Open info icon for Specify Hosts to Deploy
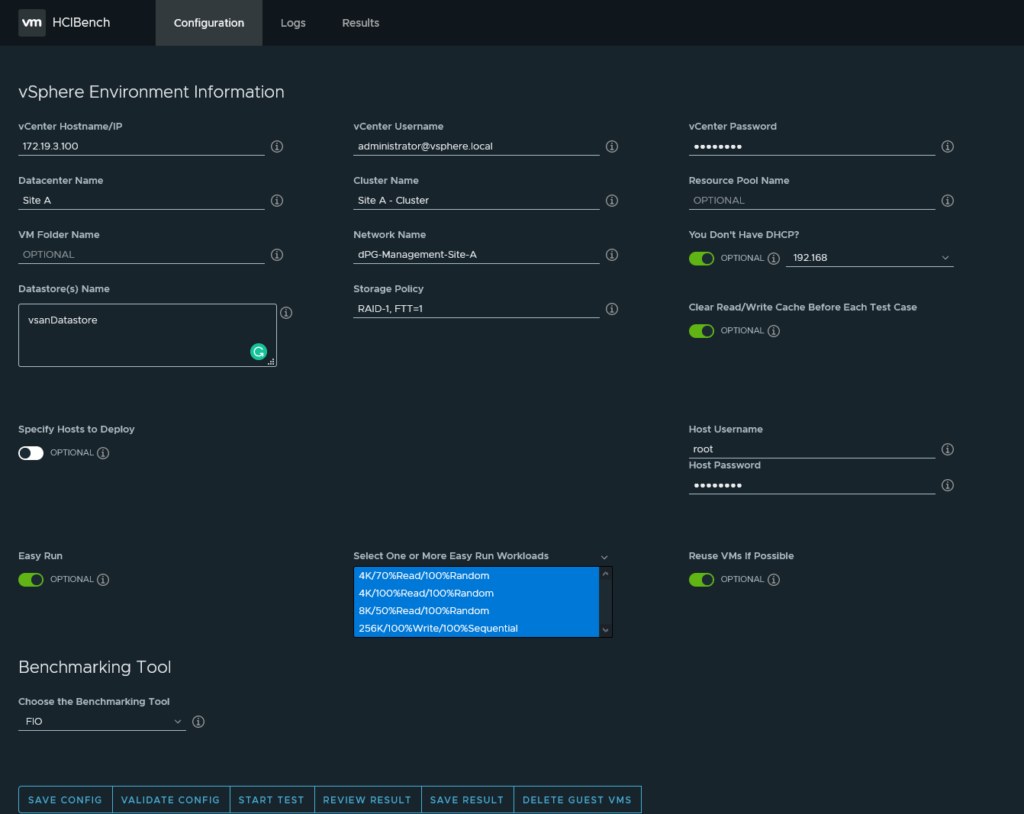 pos(103,453)
